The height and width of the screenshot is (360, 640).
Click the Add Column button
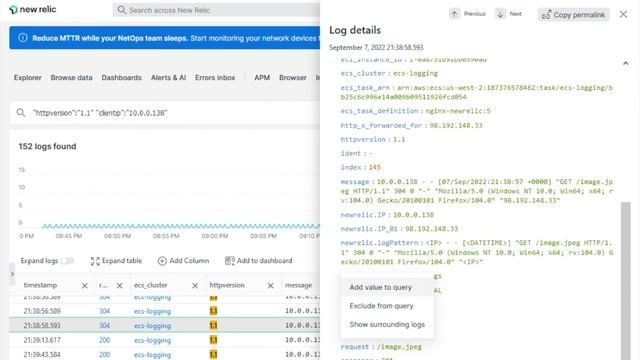(183, 261)
